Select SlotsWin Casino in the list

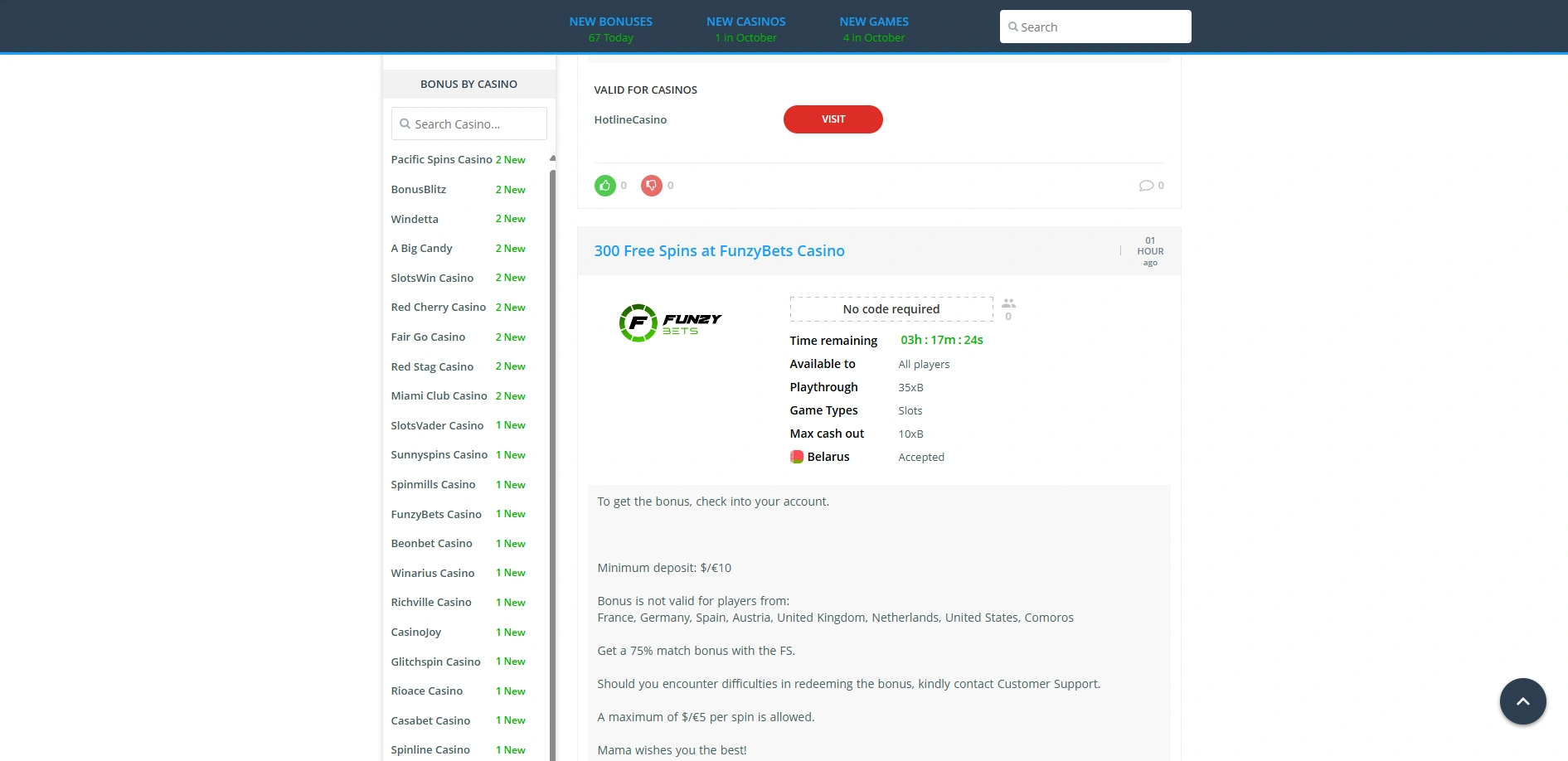point(432,278)
